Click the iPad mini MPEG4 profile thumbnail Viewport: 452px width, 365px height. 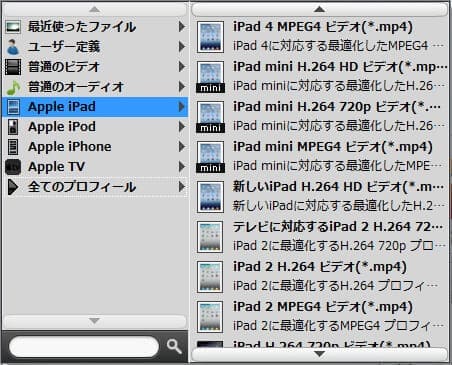pos(210,157)
